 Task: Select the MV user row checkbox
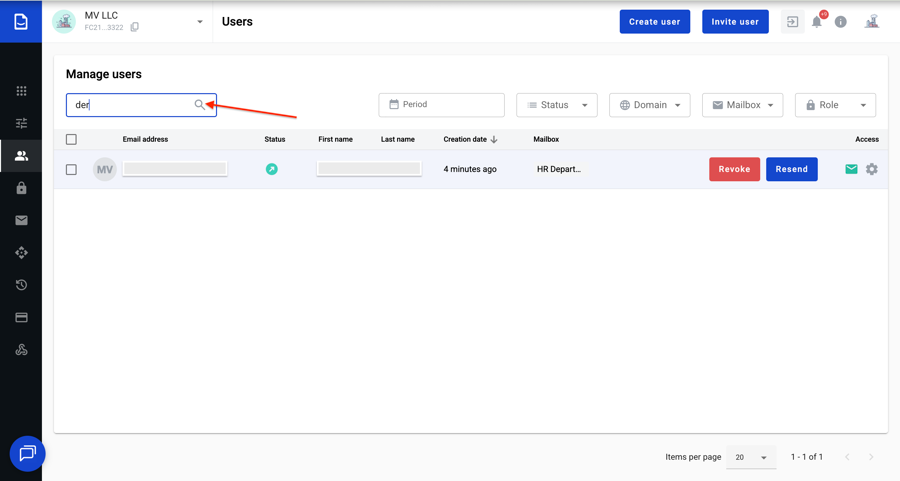pyautogui.click(x=71, y=170)
